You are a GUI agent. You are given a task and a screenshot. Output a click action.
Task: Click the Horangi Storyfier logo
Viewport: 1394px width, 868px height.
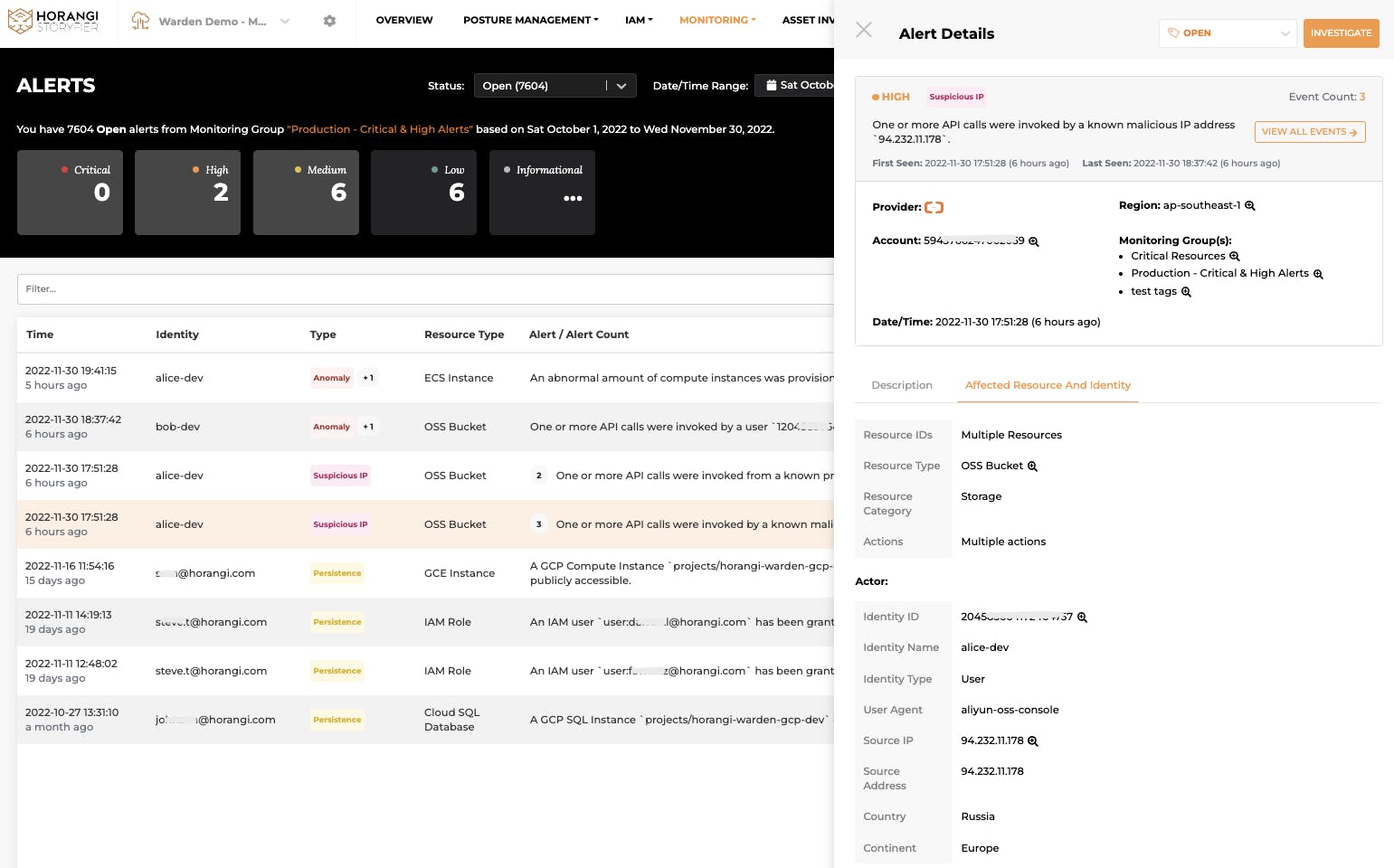[x=53, y=21]
